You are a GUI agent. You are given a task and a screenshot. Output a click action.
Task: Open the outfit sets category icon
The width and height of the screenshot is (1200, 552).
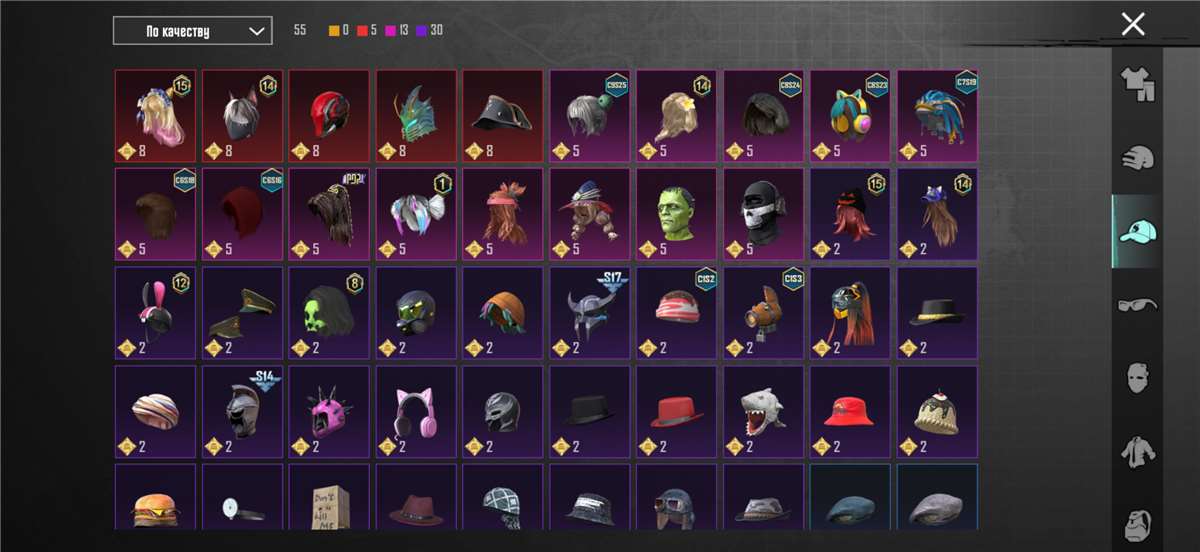[1136, 84]
